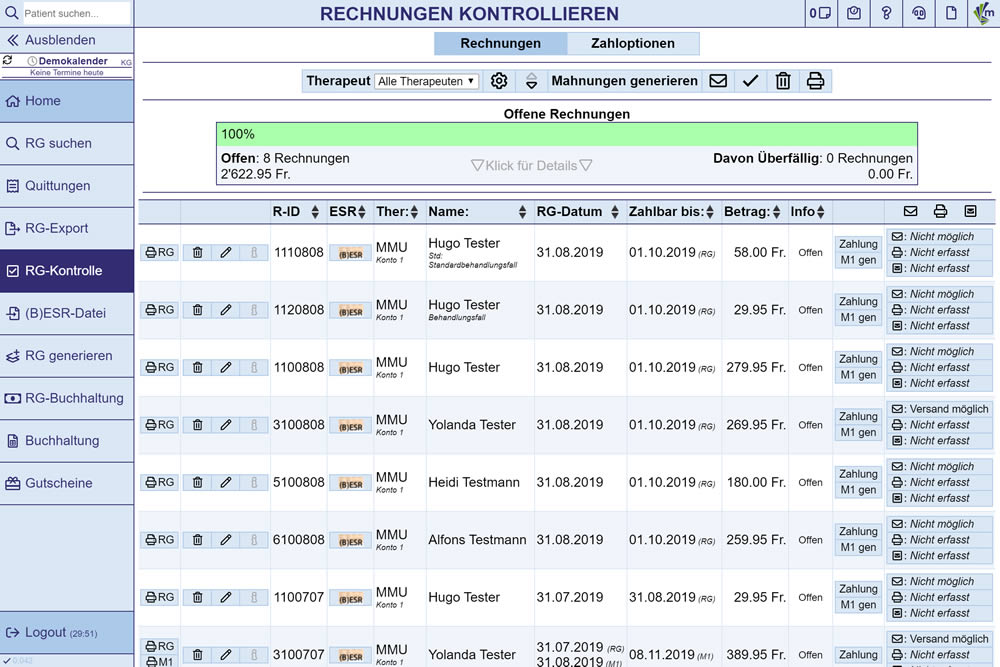Click M1 gen button for Heidi Testmann
This screenshot has height=667, width=1000.
[858, 490]
